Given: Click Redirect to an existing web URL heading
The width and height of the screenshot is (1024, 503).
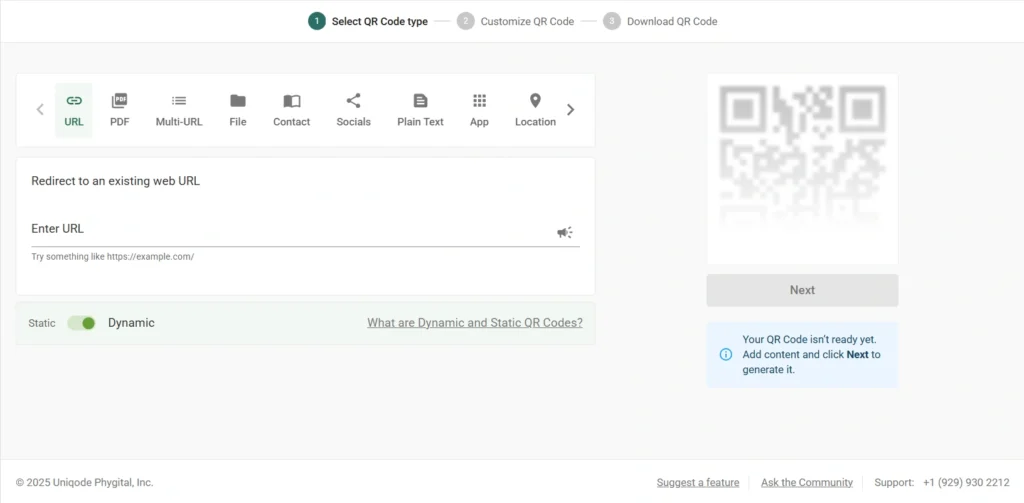Looking at the screenshot, I should click(x=116, y=181).
